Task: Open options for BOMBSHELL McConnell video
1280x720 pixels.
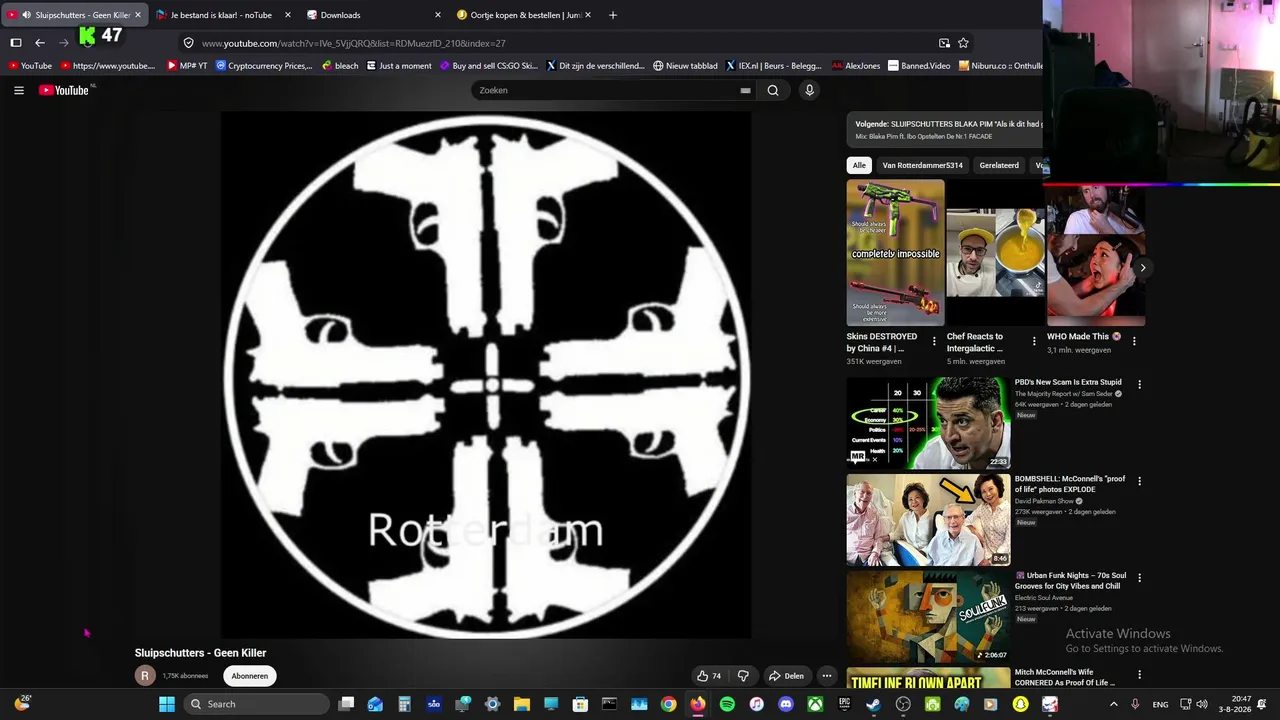Action: pyautogui.click(x=1139, y=481)
